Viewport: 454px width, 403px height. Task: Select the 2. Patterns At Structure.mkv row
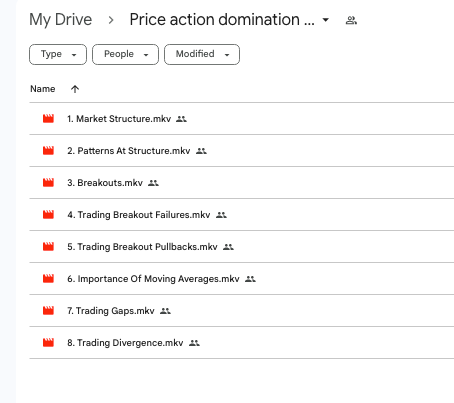coord(242,151)
